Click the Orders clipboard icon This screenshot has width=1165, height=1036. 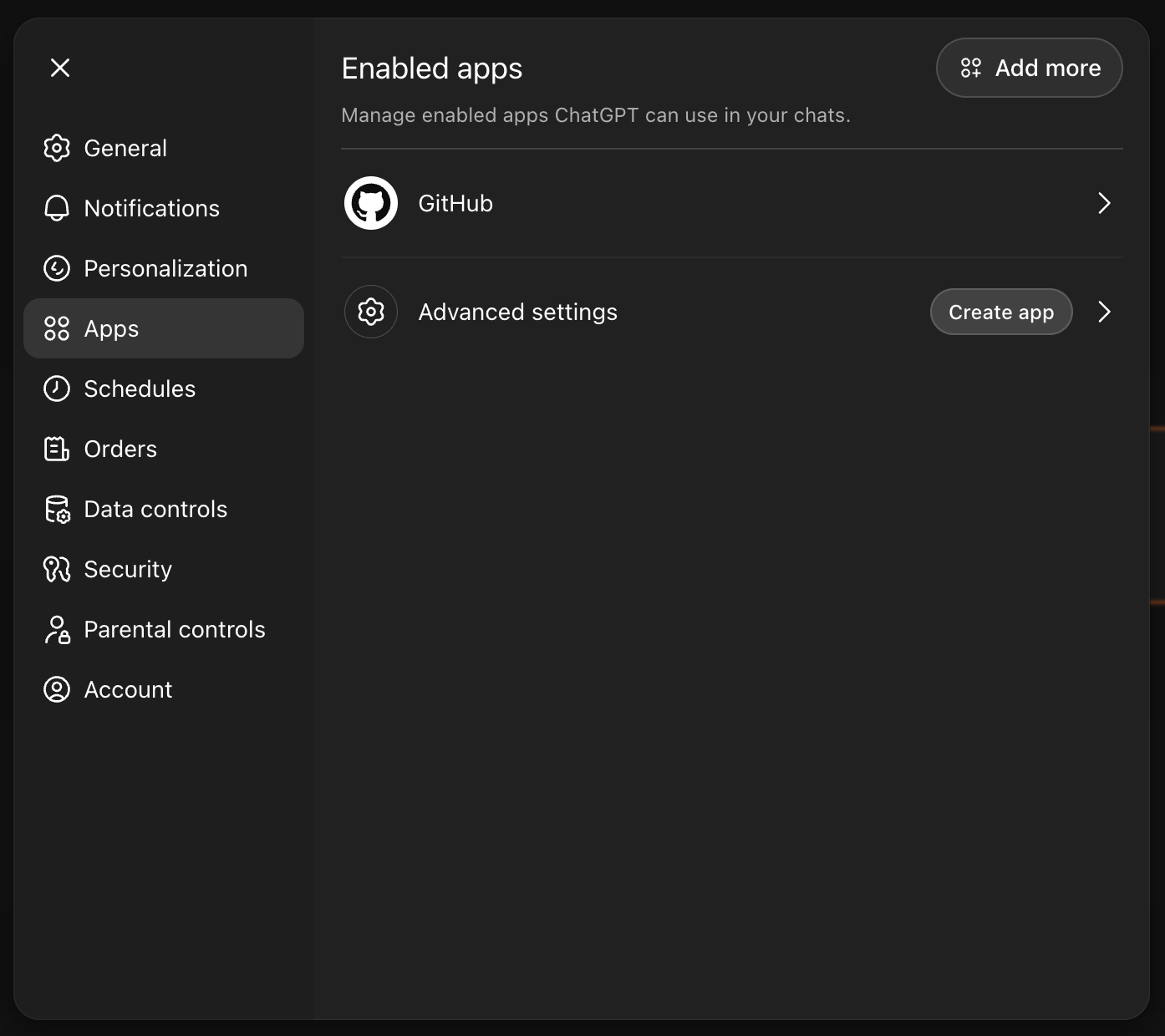[57, 449]
